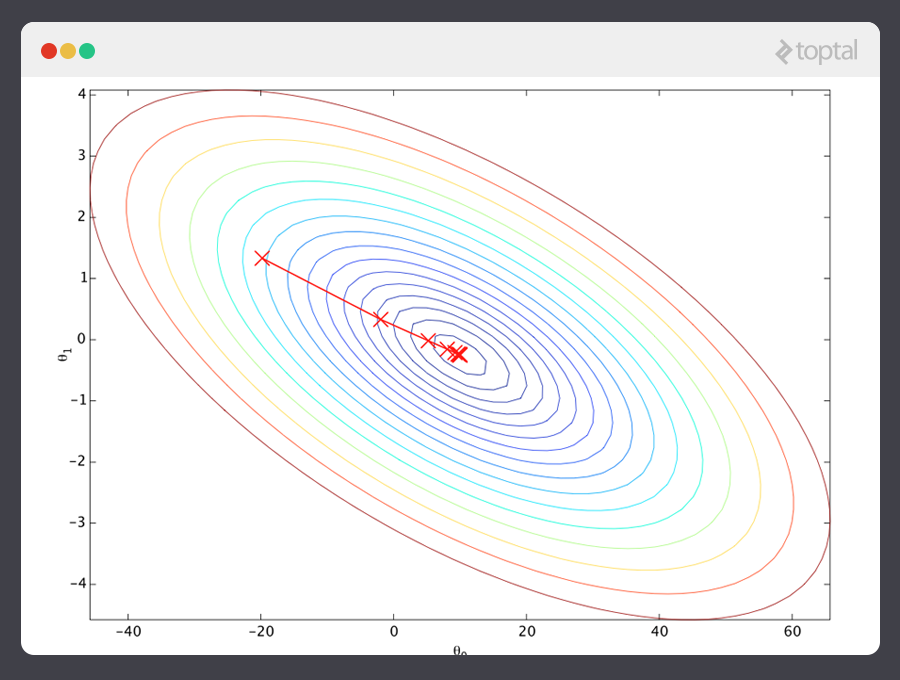This screenshot has height=680, width=900.
Task: Click tick label 4 on the vertical axis
Action: click(82, 94)
